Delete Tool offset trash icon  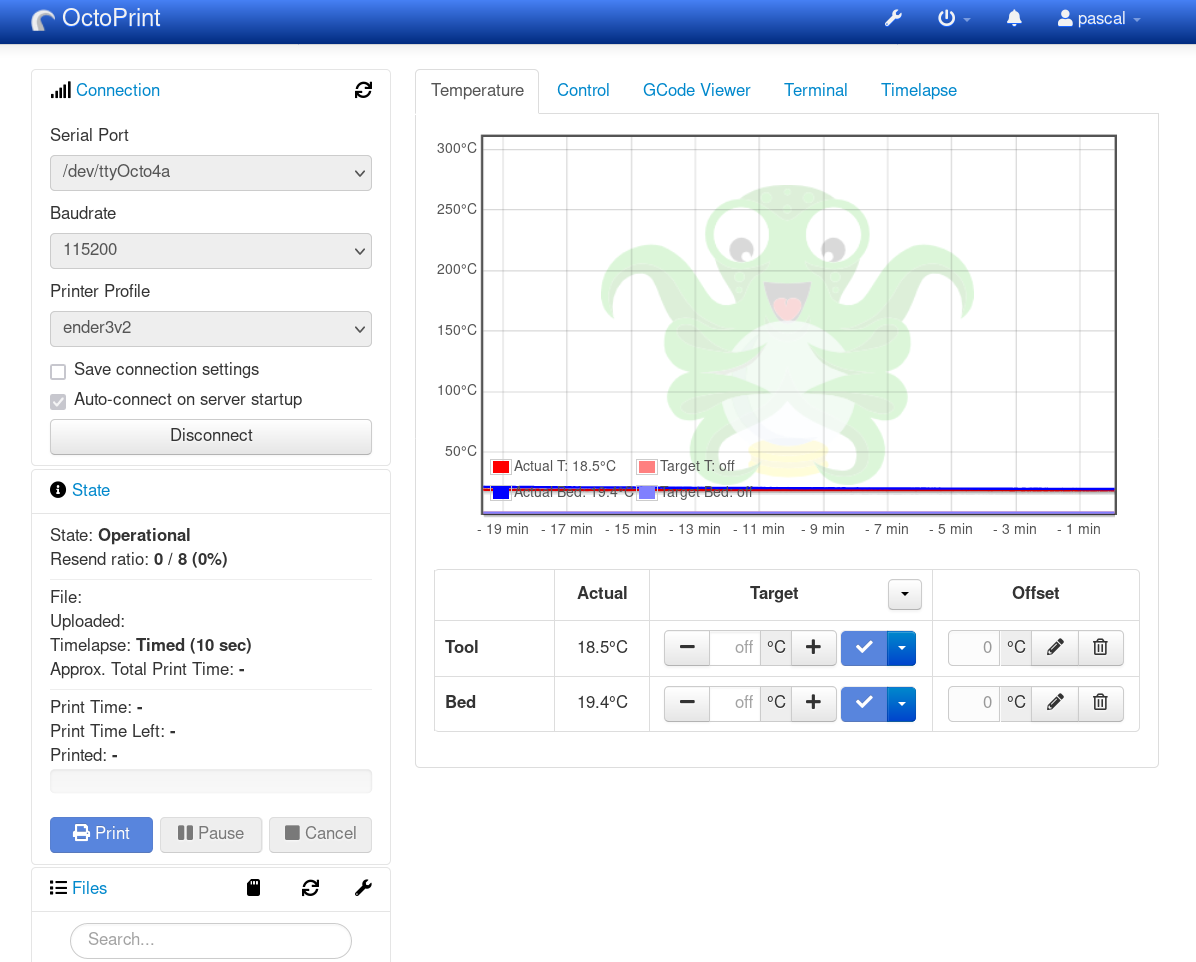(1101, 648)
